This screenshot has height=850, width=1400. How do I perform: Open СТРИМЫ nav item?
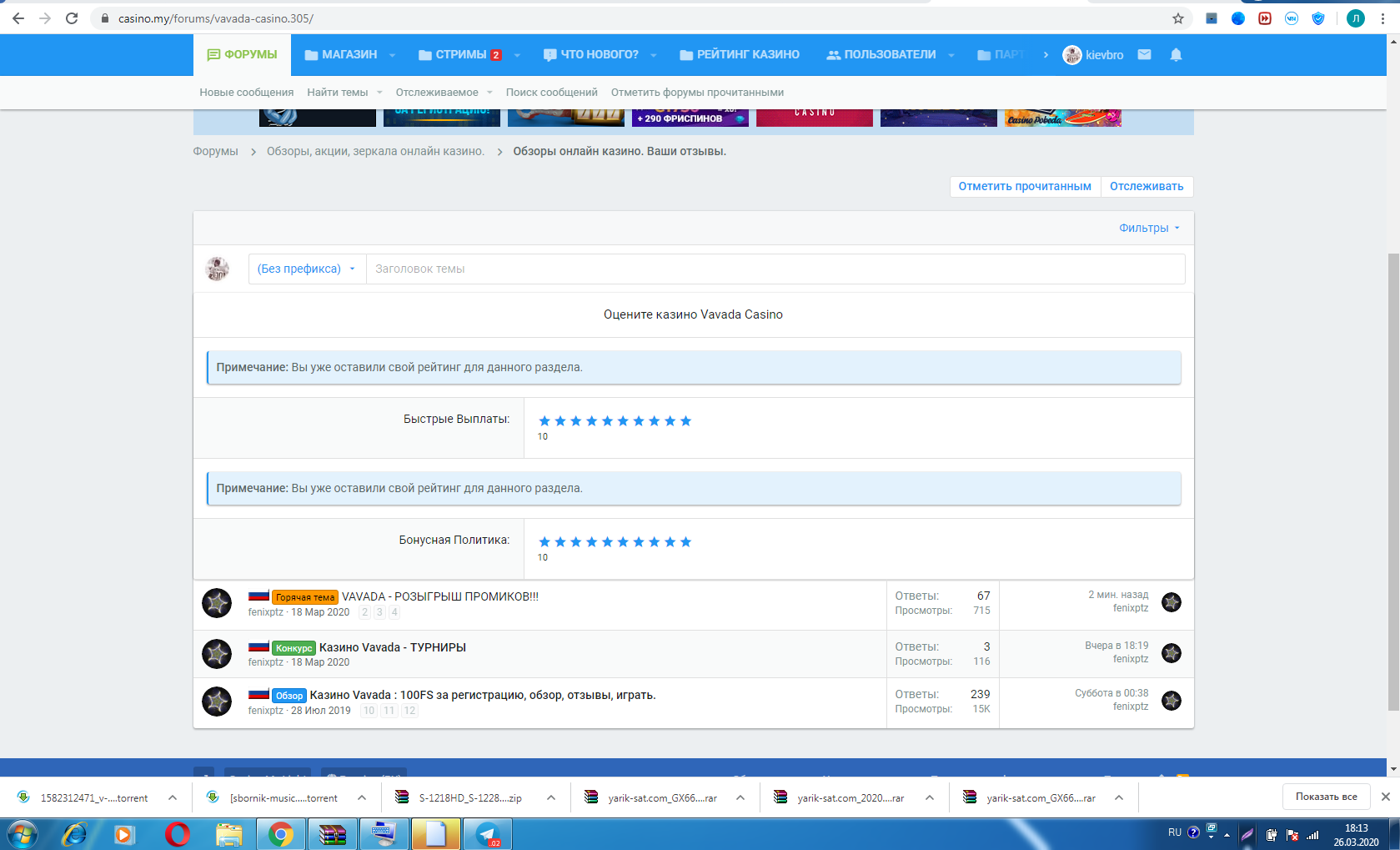tap(460, 54)
